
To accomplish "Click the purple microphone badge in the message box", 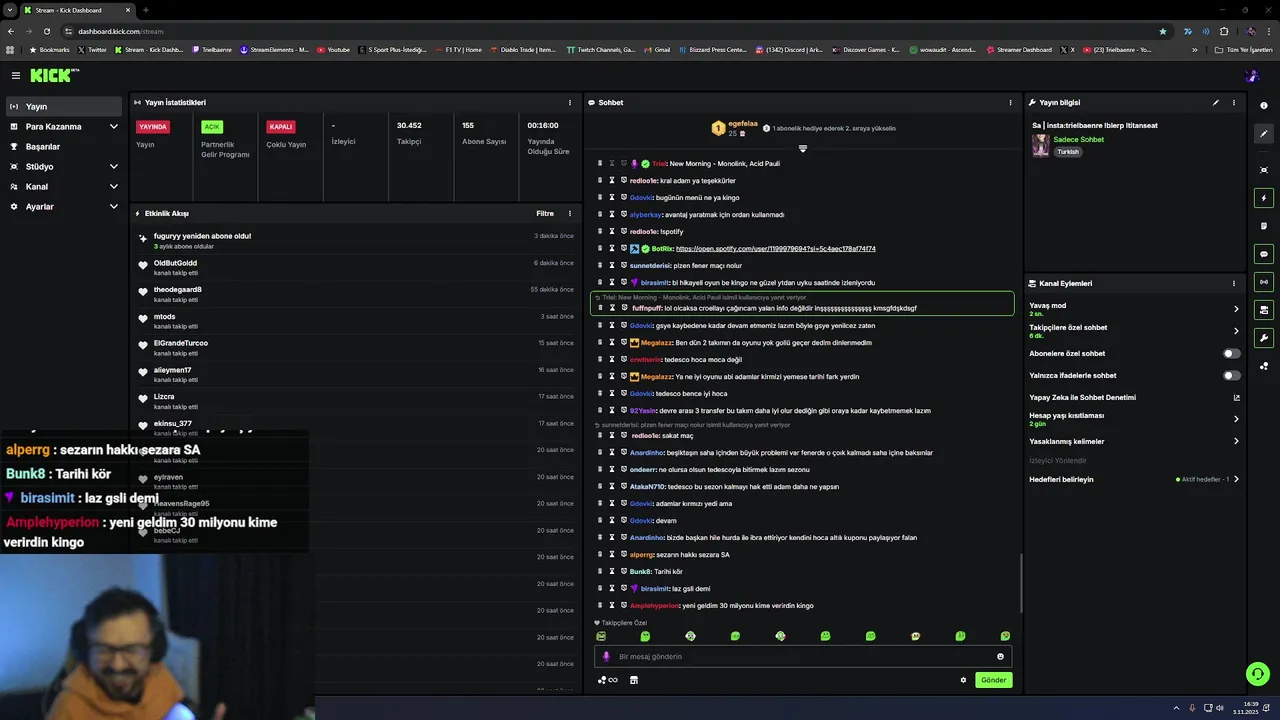I will [x=606, y=657].
